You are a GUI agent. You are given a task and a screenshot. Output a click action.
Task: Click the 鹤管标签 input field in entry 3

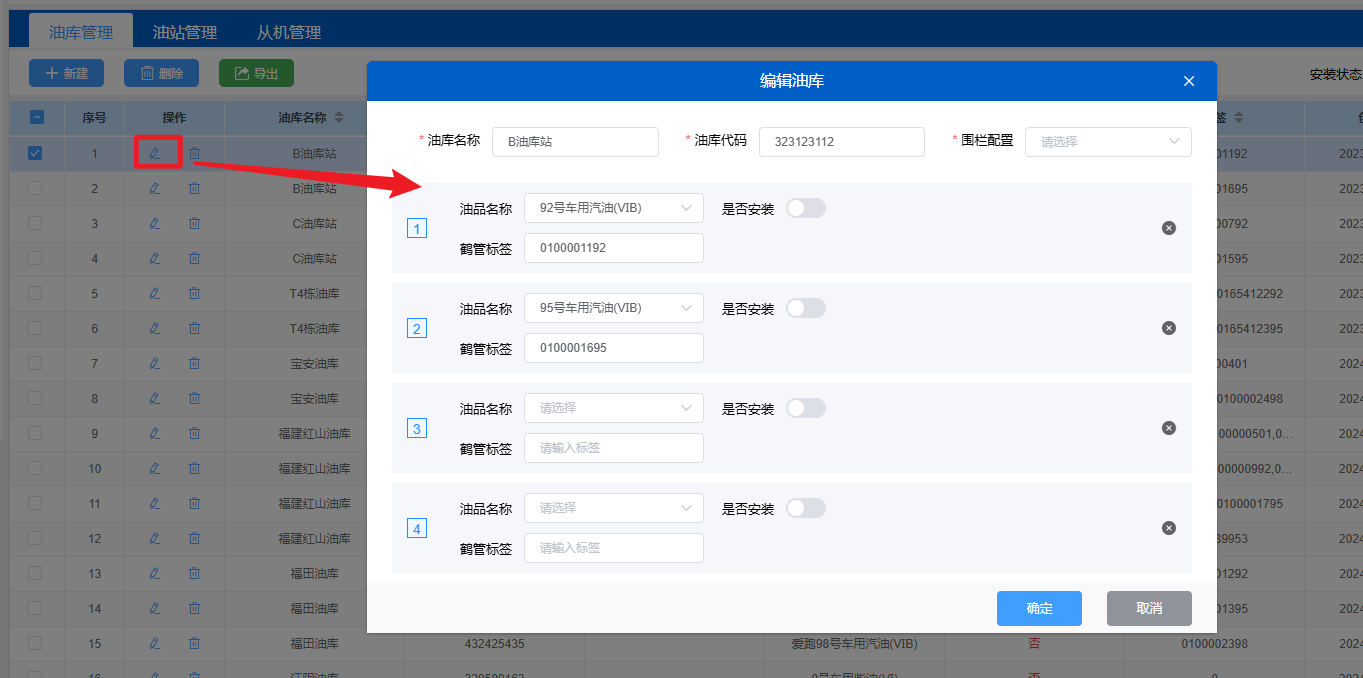coord(613,448)
